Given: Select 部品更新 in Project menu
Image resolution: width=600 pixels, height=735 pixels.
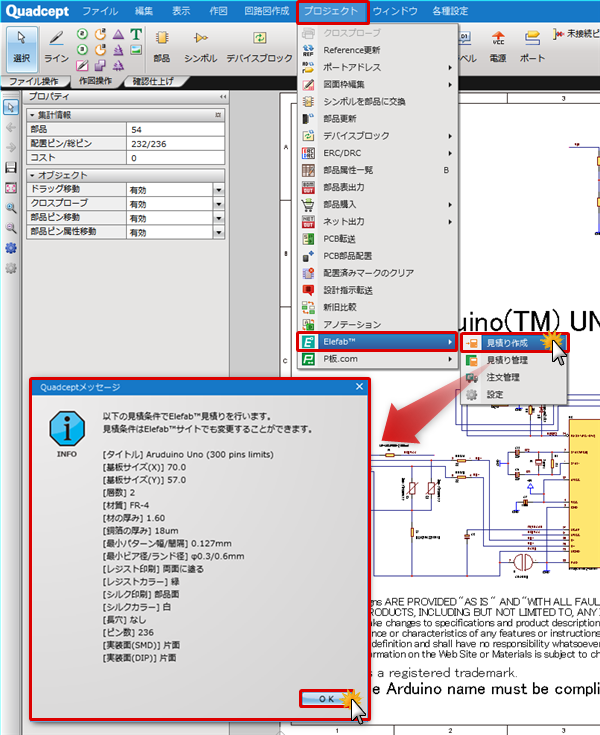Looking at the screenshot, I should (x=378, y=119).
